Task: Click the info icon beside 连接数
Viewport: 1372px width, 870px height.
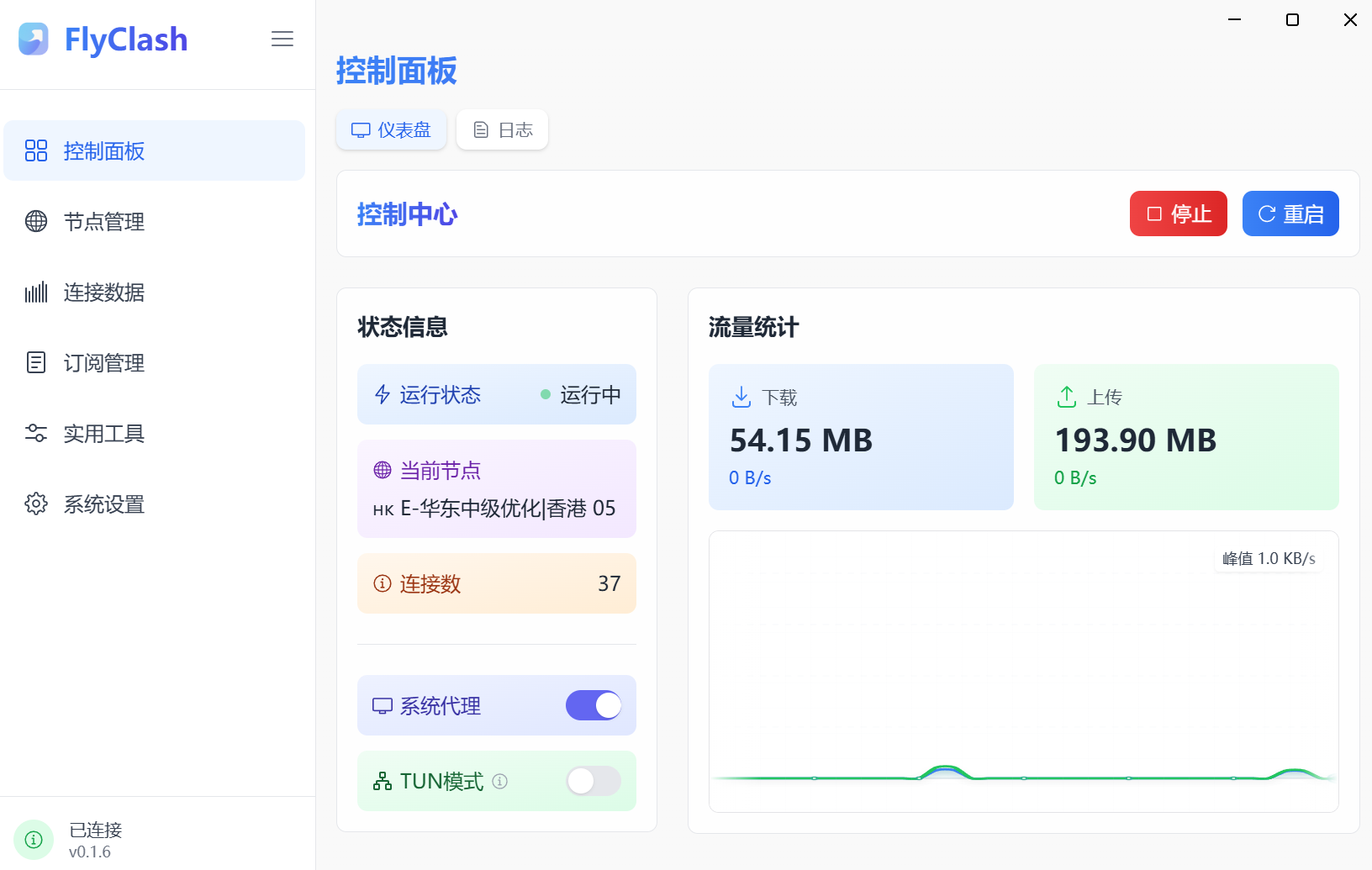Action: 383,583
